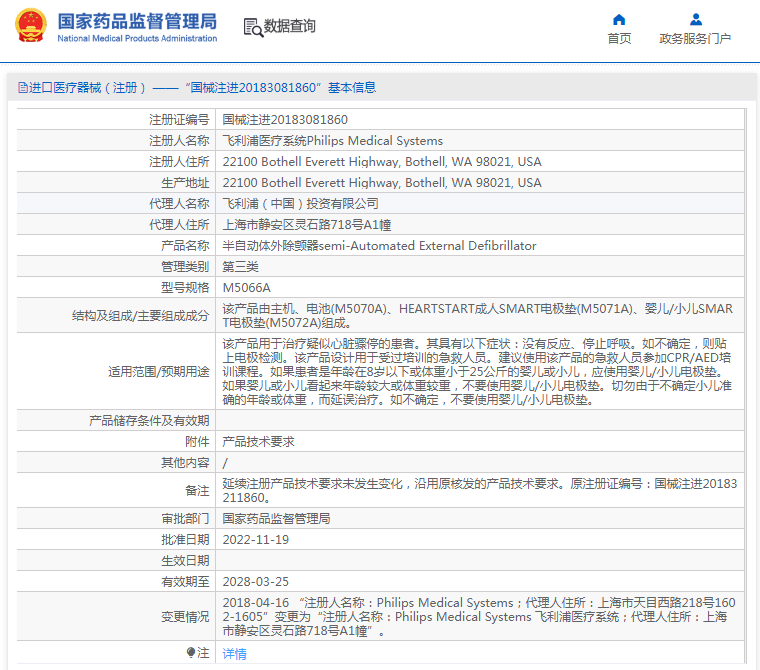Click the document icon before 进口医疗器械
Image resolution: width=760 pixels, height=670 pixels.
tap(22, 88)
